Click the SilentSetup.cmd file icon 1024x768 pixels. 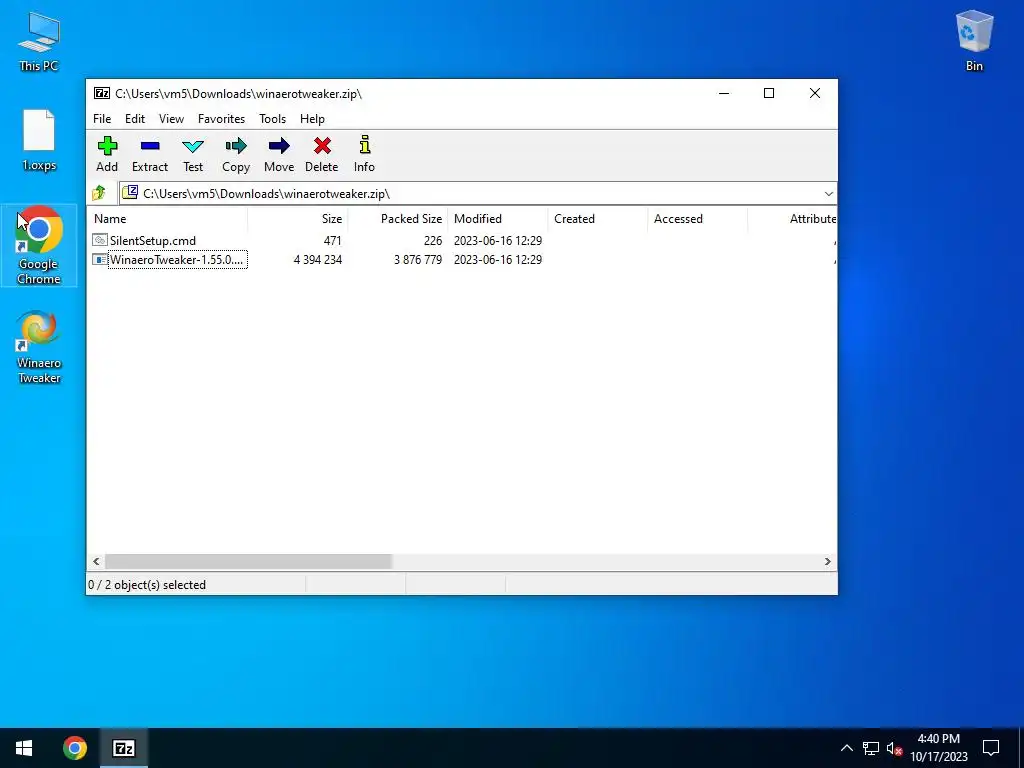coord(100,240)
